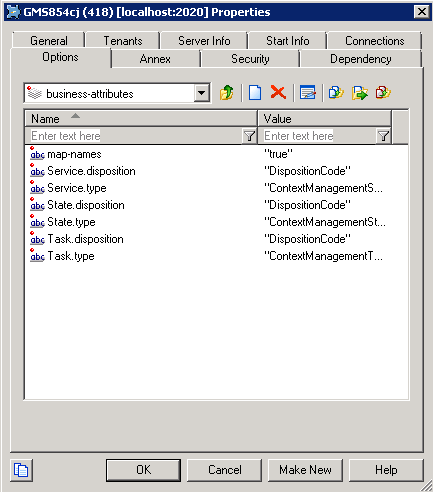Click the abc icon next to Service.disposition
433x492 pixels.
click(37, 171)
